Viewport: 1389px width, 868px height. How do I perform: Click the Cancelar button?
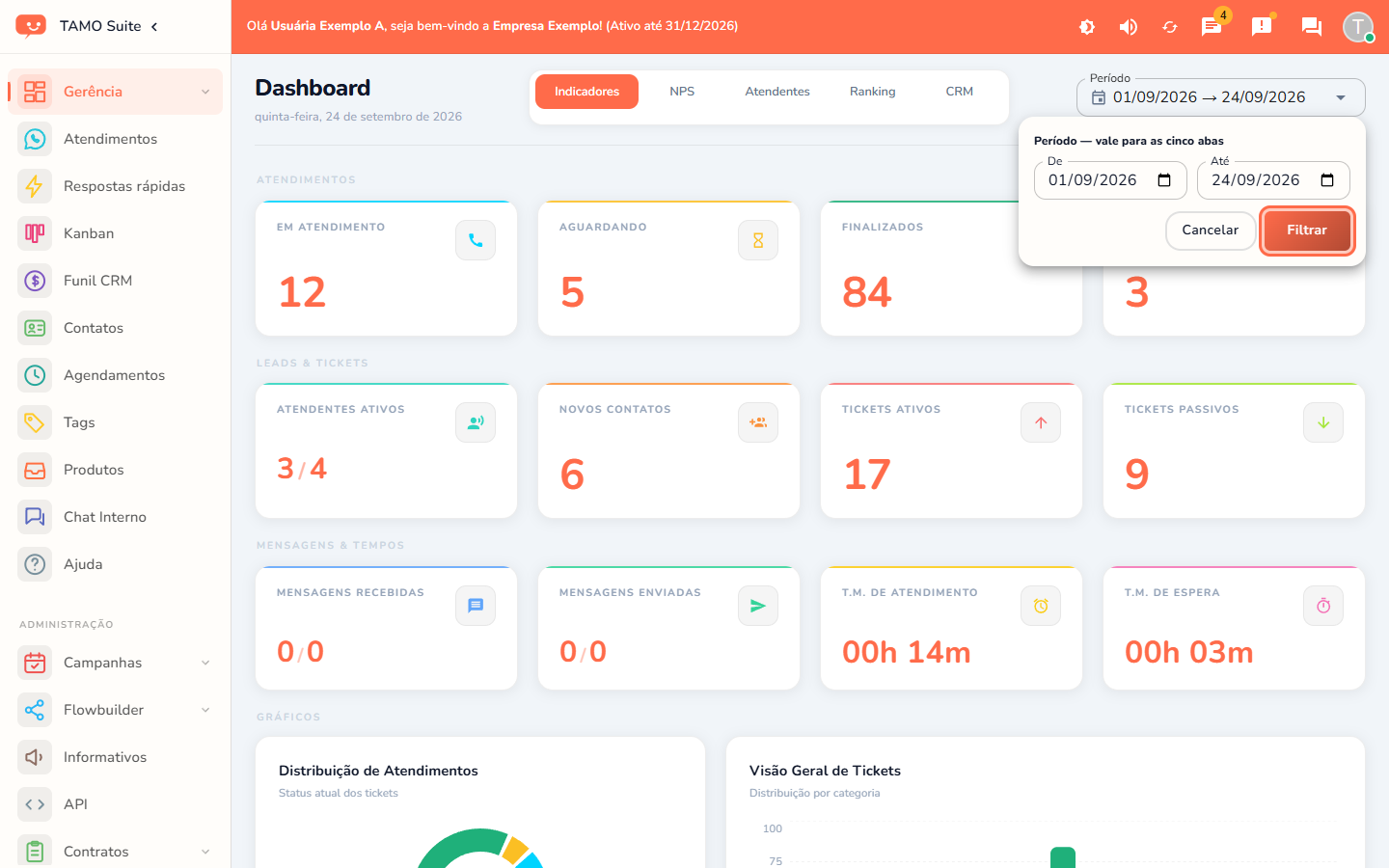[1211, 231]
